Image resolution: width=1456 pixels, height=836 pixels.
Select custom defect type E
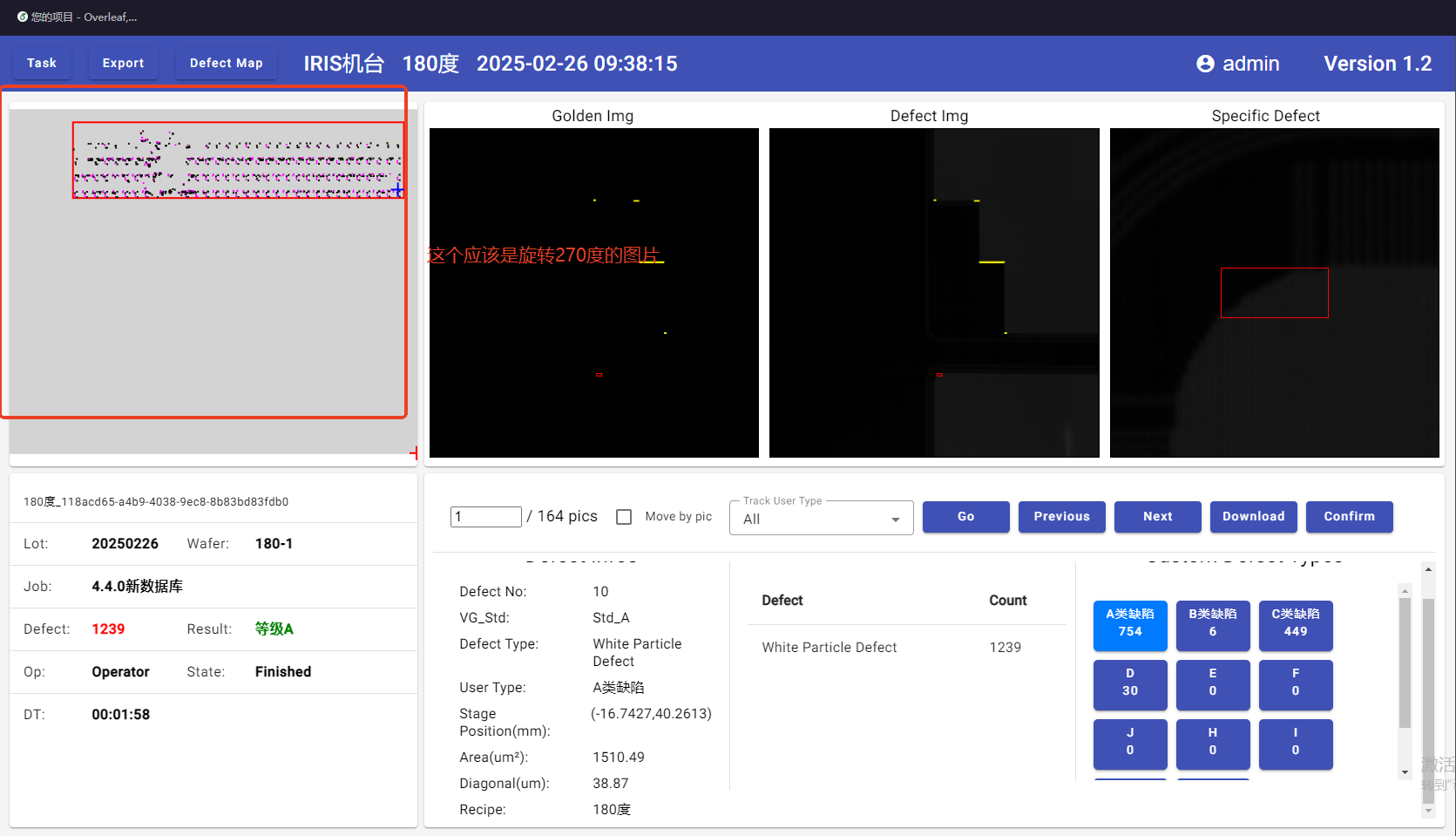[1213, 685]
